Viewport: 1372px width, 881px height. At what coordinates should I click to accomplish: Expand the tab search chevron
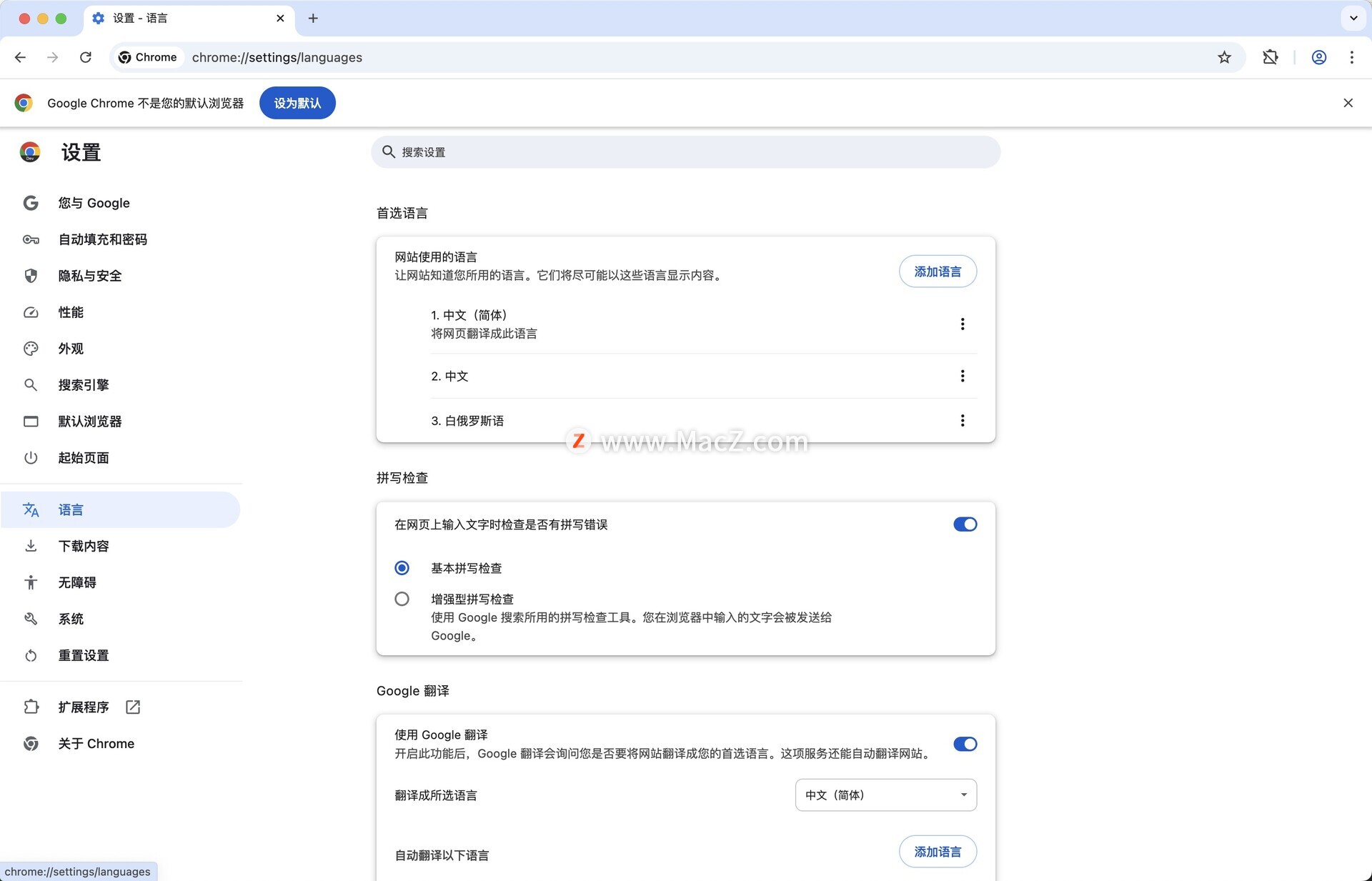point(1353,19)
